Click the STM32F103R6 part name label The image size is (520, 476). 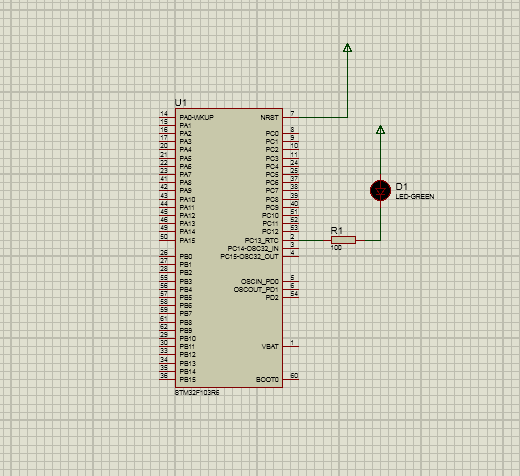[x=197, y=393]
